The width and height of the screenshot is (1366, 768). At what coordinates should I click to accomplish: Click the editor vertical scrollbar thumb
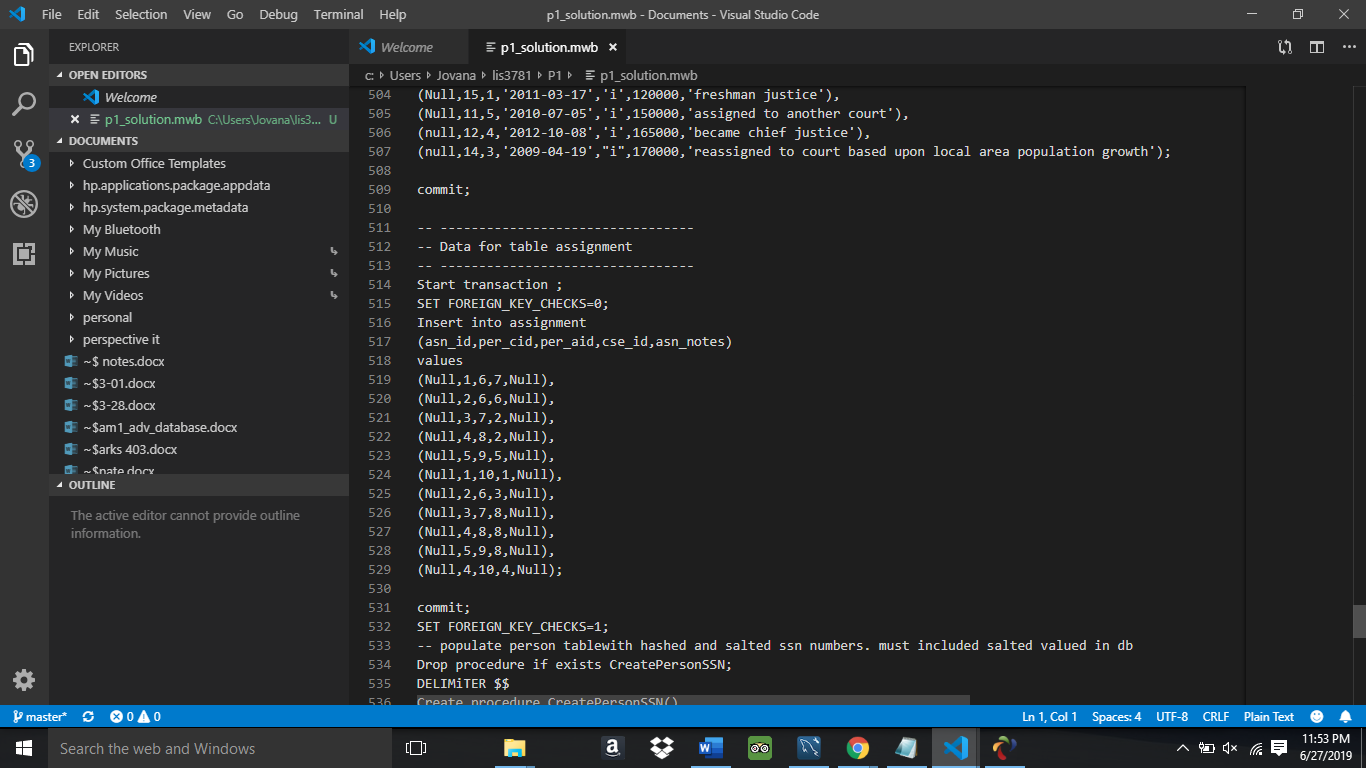[x=1358, y=621]
